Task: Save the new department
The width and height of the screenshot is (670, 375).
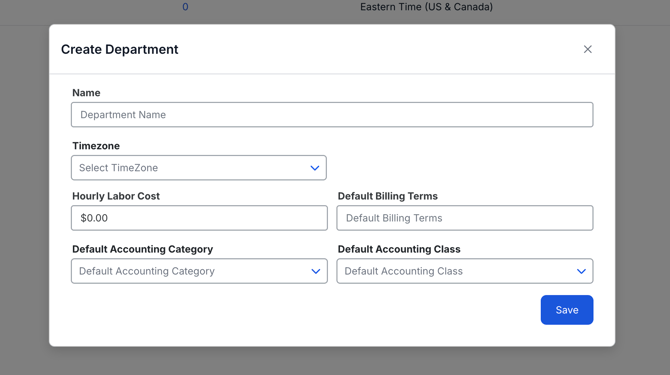Action: click(567, 310)
